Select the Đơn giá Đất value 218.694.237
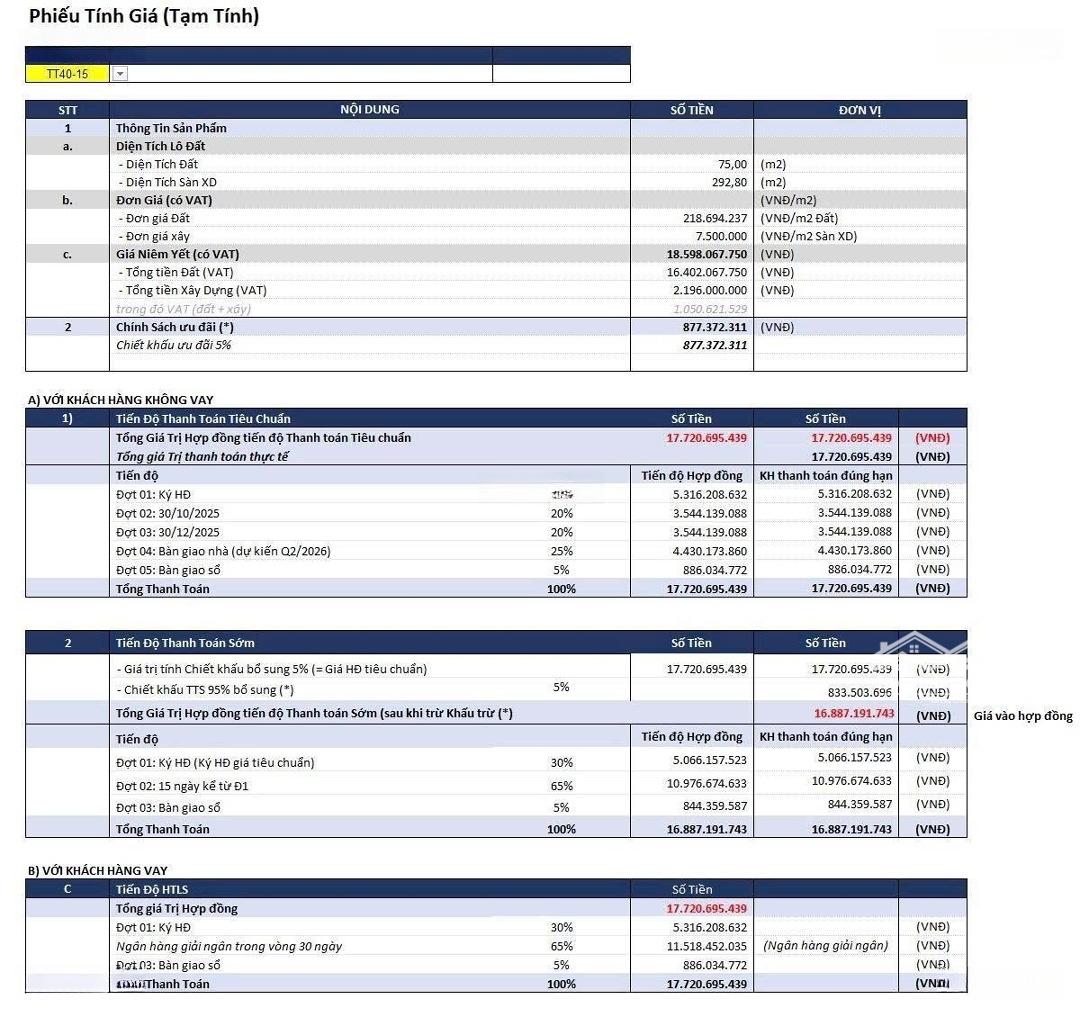The image size is (1080, 1026). point(710,218)
